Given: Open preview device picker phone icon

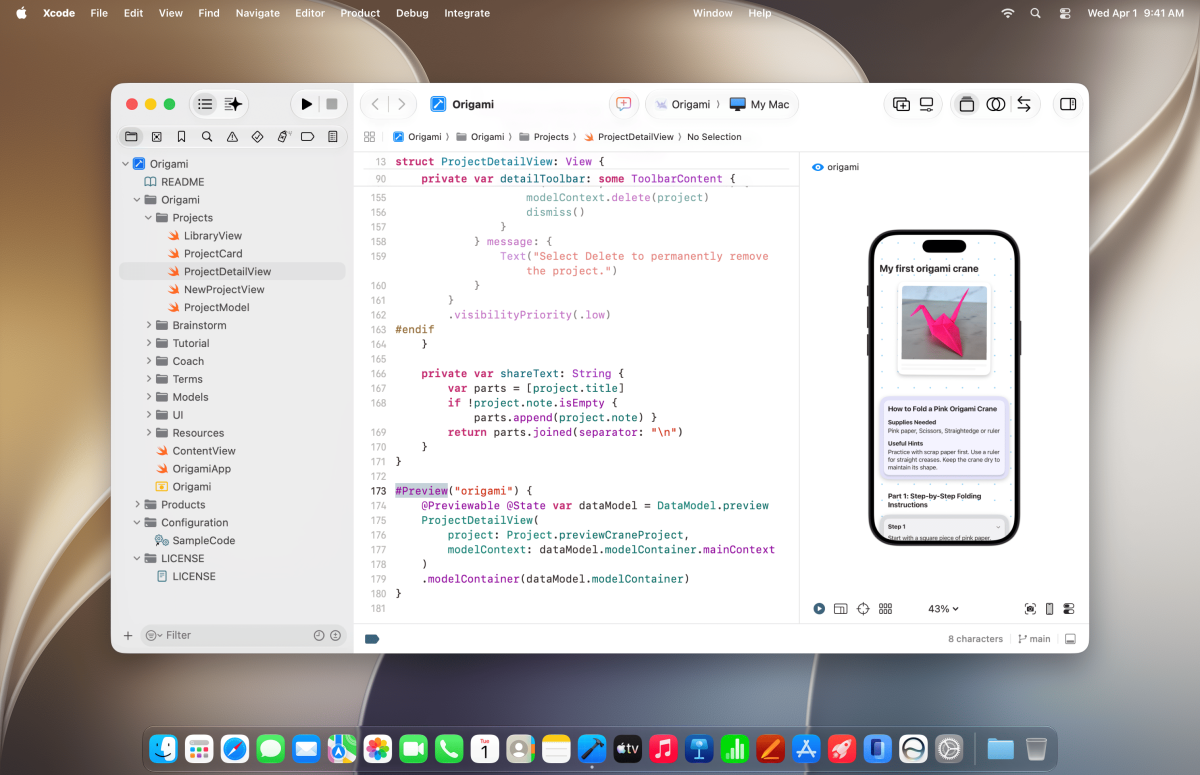Looking at the screenshot, I should 1049,609.
